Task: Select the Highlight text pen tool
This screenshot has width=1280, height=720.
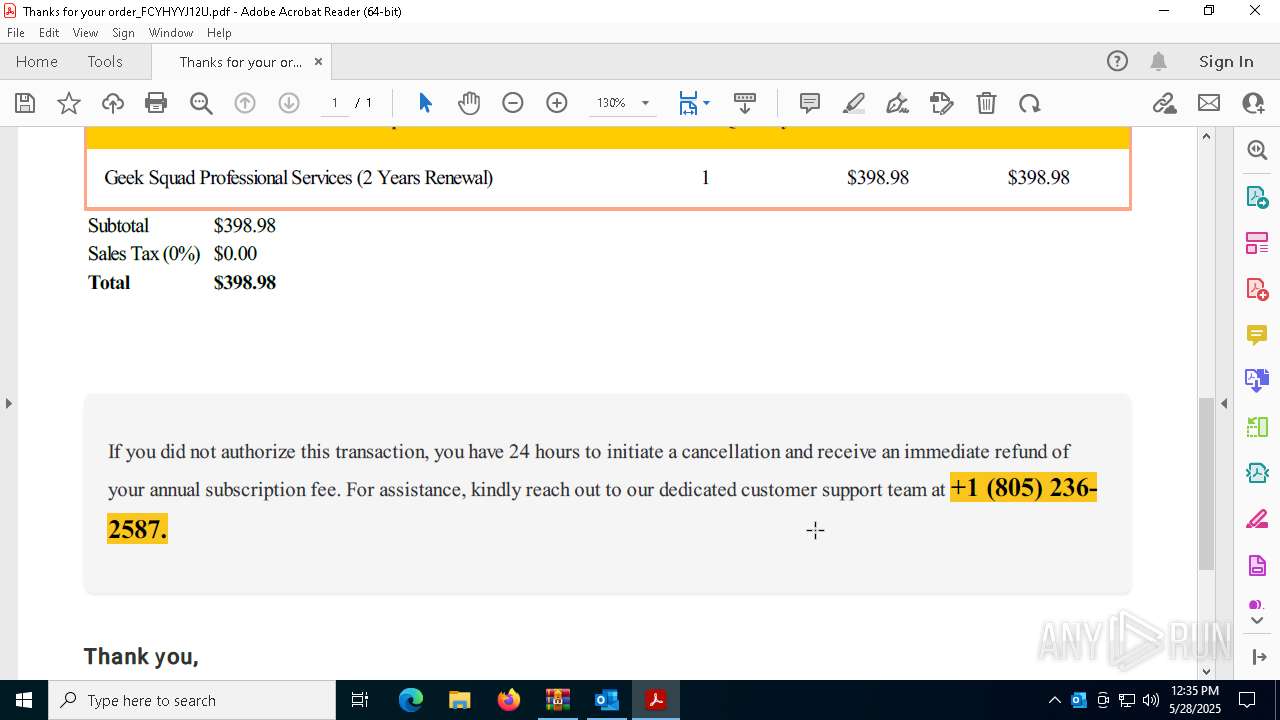Action: pyautogui.click(x=854, y=103)
